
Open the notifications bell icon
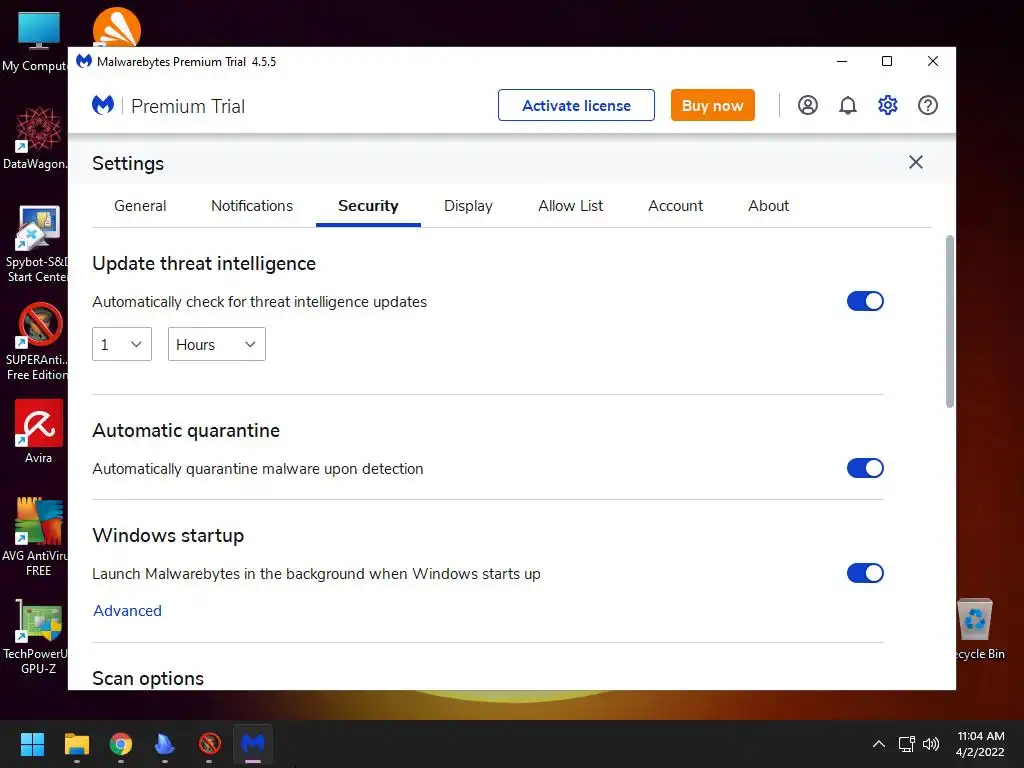848,105
